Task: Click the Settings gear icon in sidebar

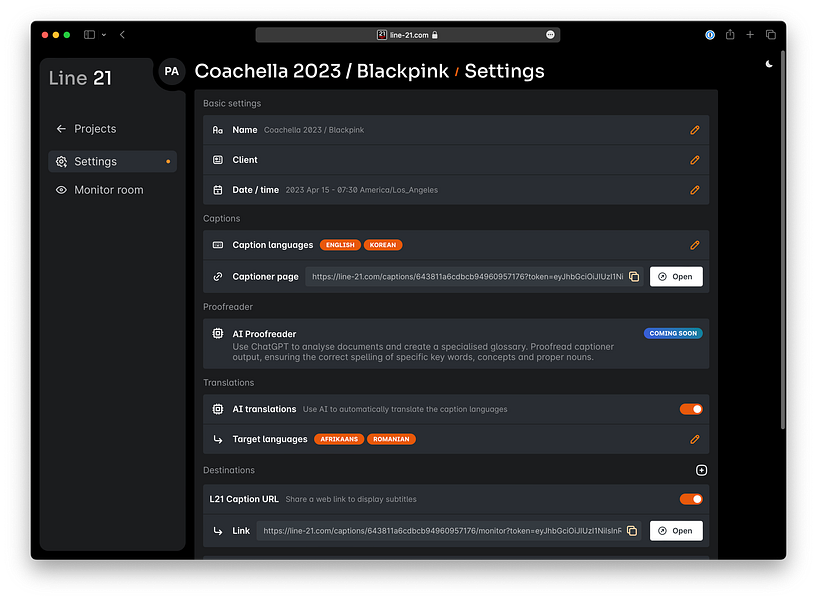Action: pos(61,161)
